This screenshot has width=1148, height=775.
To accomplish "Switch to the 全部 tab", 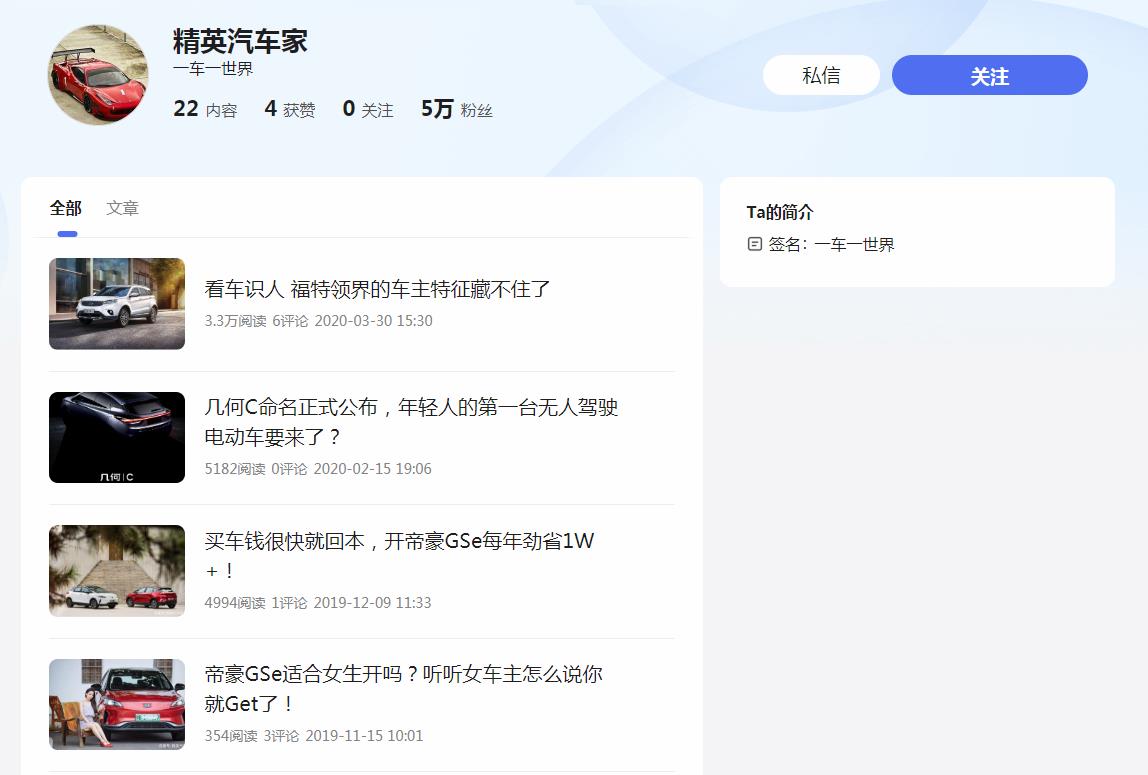I will pyautogui.click(x=66, y=209).
